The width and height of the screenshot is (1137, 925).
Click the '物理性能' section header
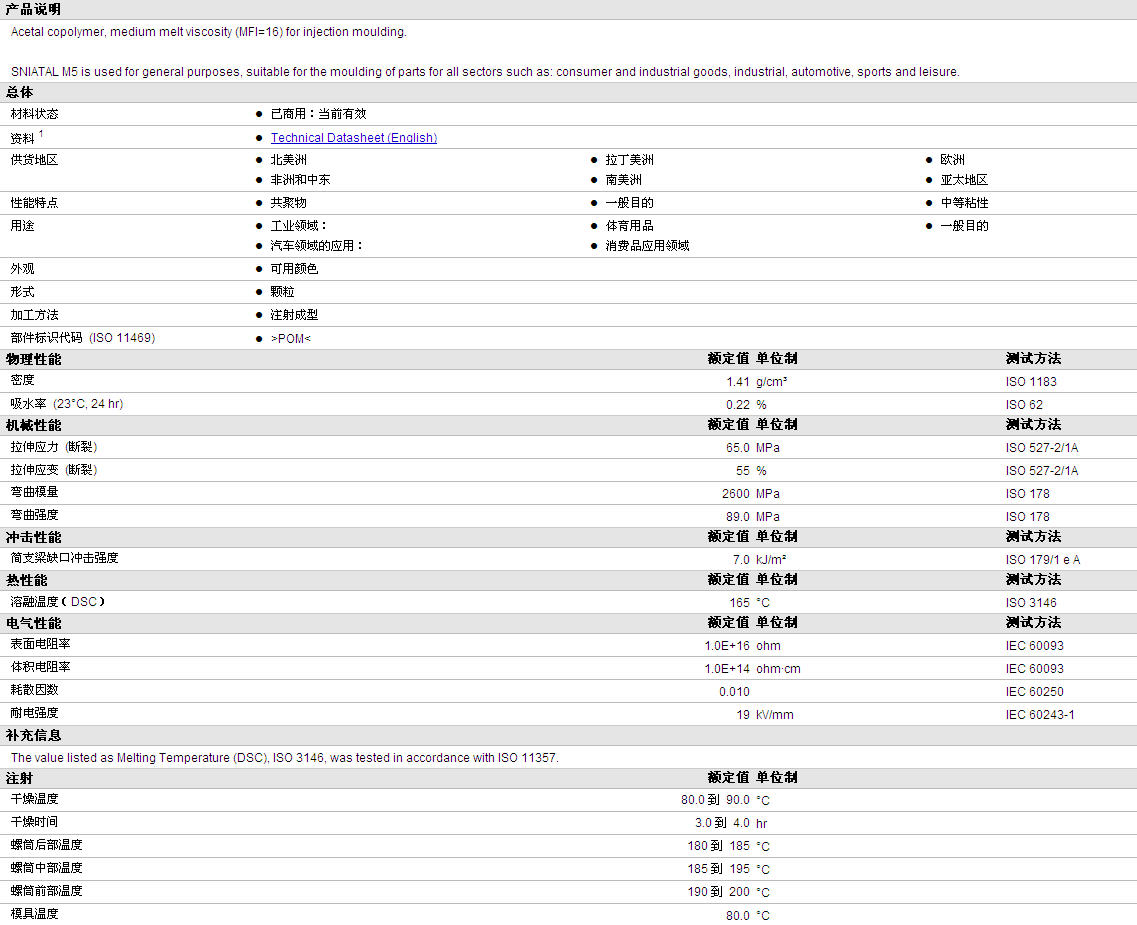(x=33, y=359)
